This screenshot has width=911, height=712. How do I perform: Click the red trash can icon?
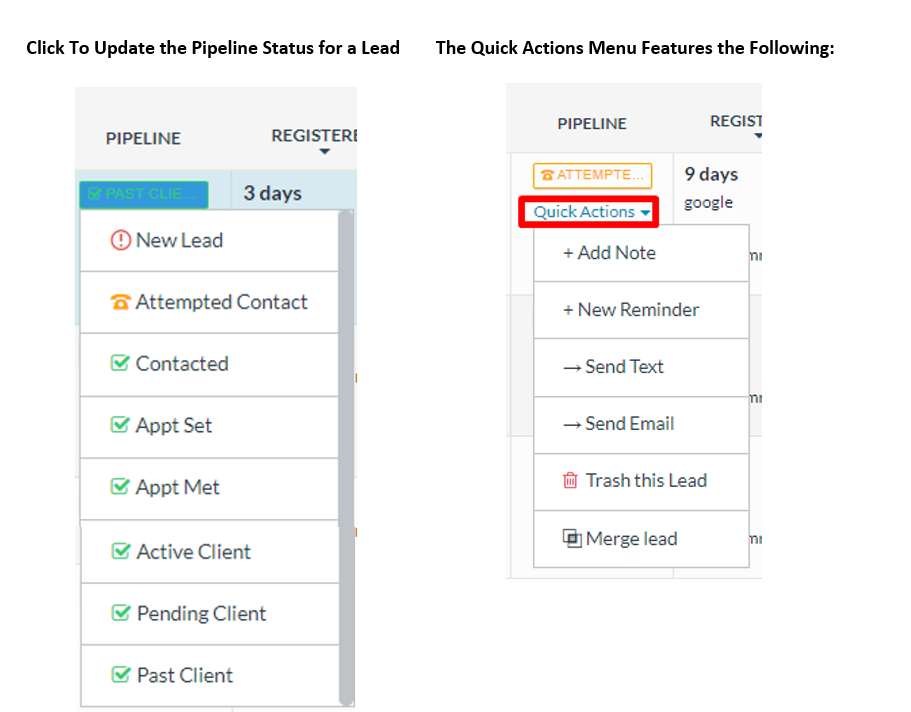[x=571, y=480]
